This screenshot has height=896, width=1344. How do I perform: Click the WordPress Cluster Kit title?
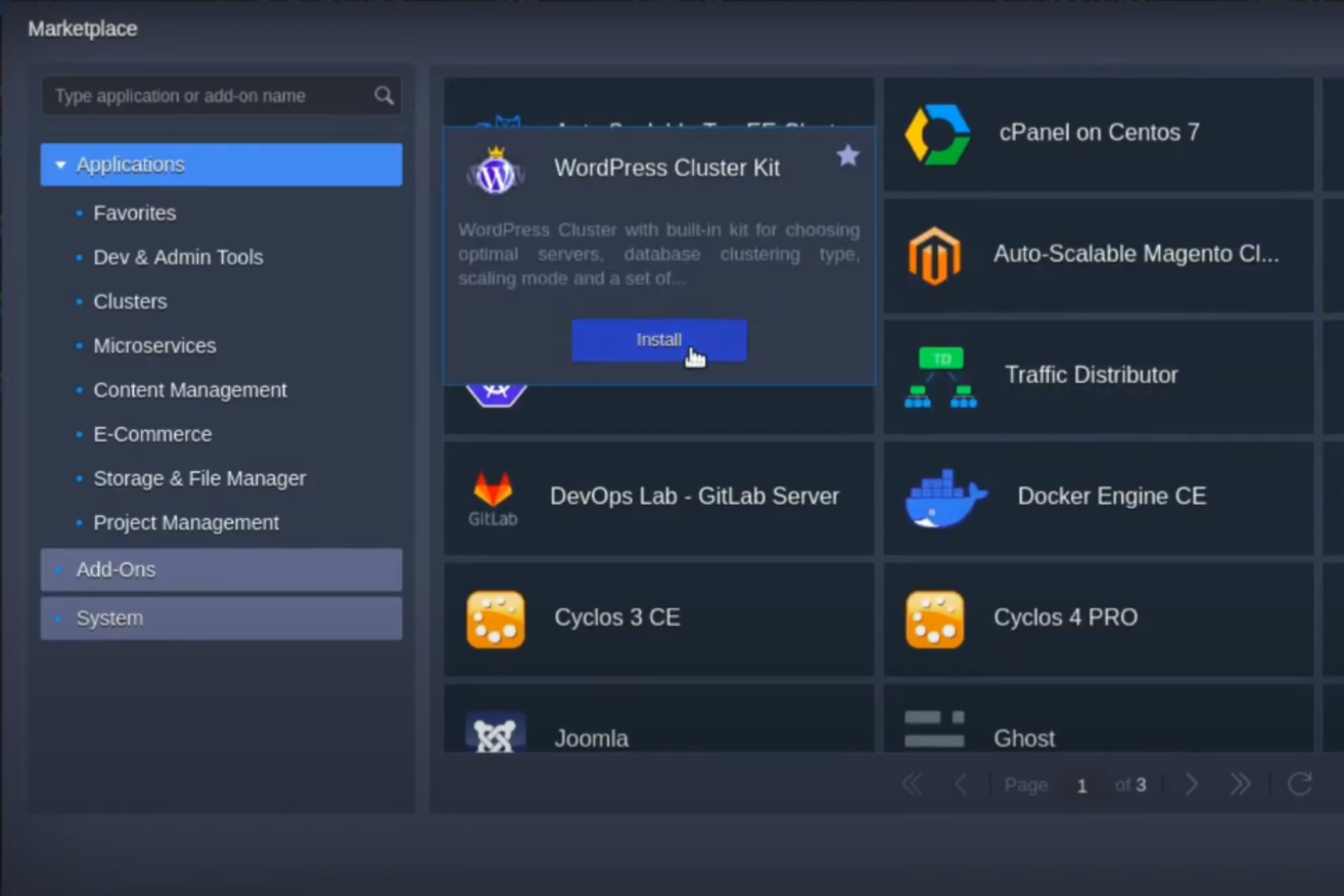point(667,168)
